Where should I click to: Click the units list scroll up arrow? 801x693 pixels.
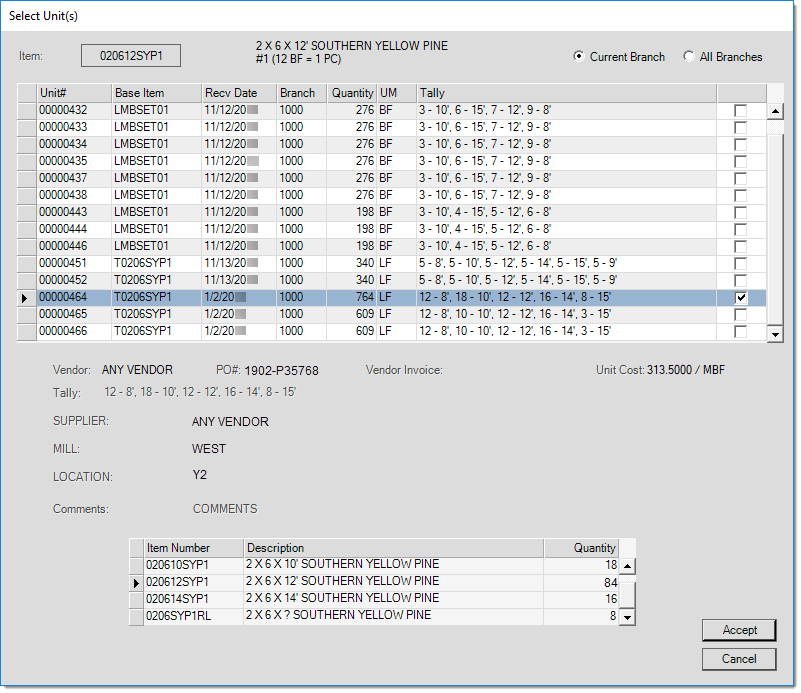(x=775, y=111)
